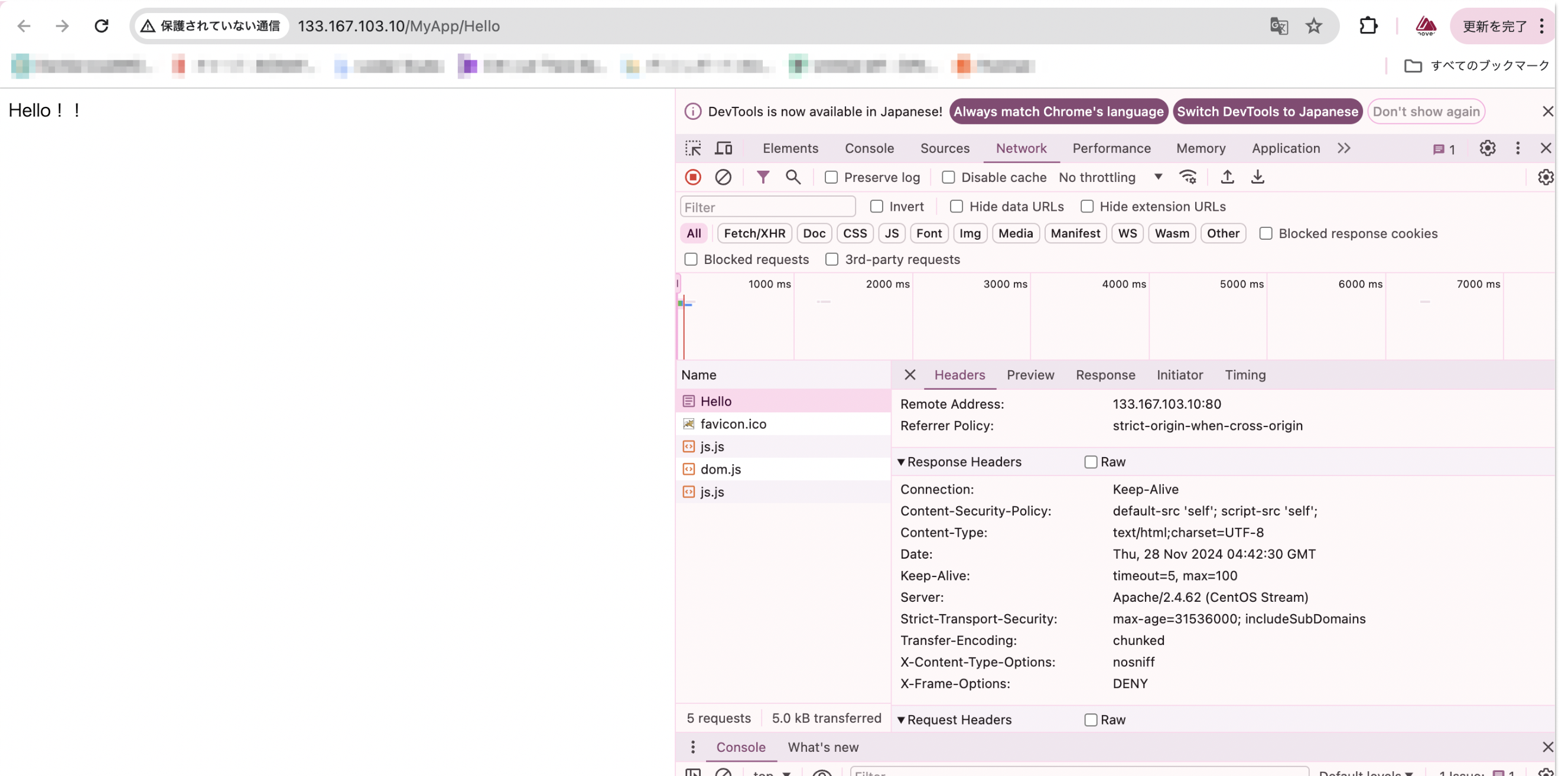Toggle the device toolbar icon
This screenshot has height=776, width=1568.
coord(723,148)
